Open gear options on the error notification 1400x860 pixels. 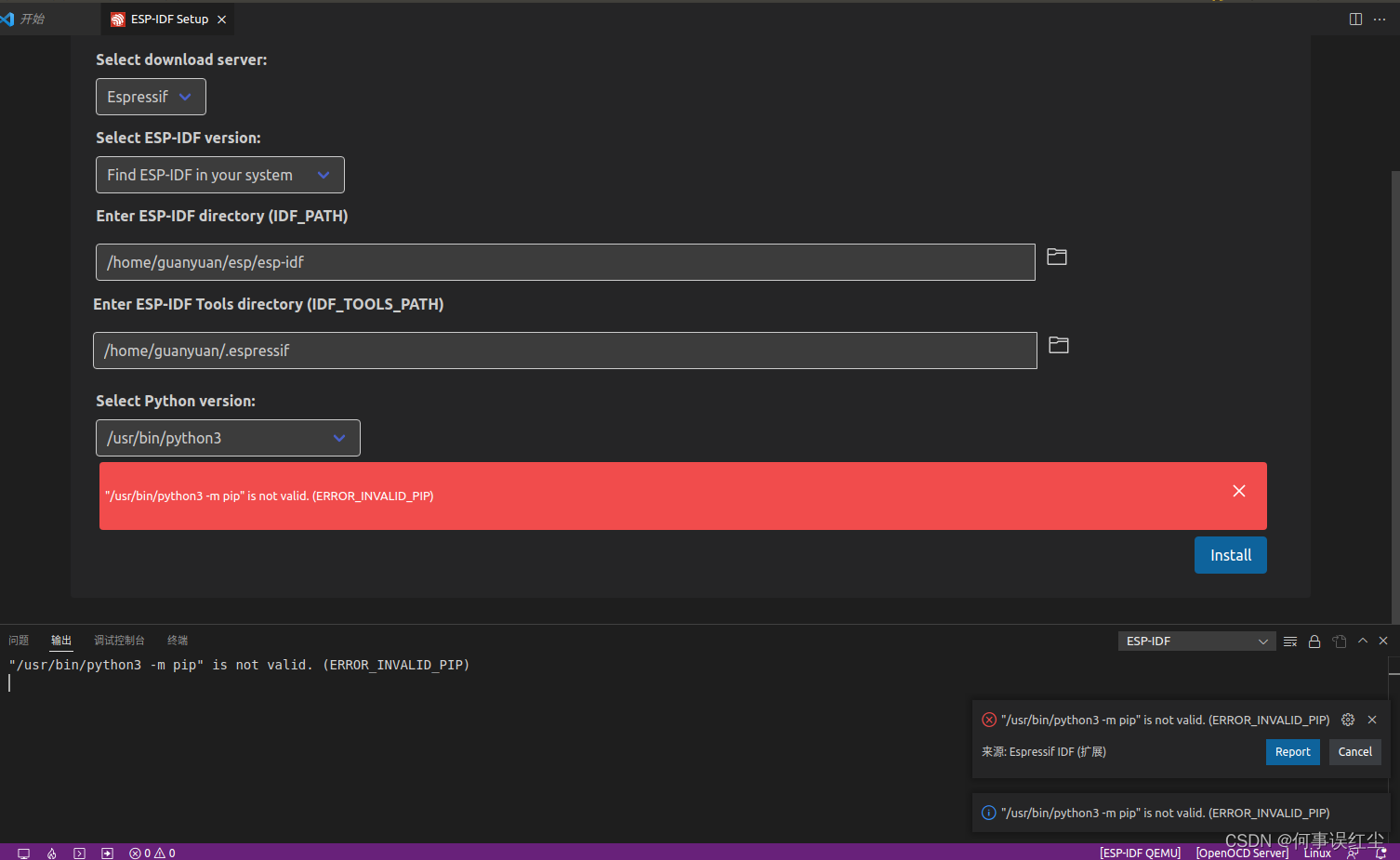[x=1348, y=720]
